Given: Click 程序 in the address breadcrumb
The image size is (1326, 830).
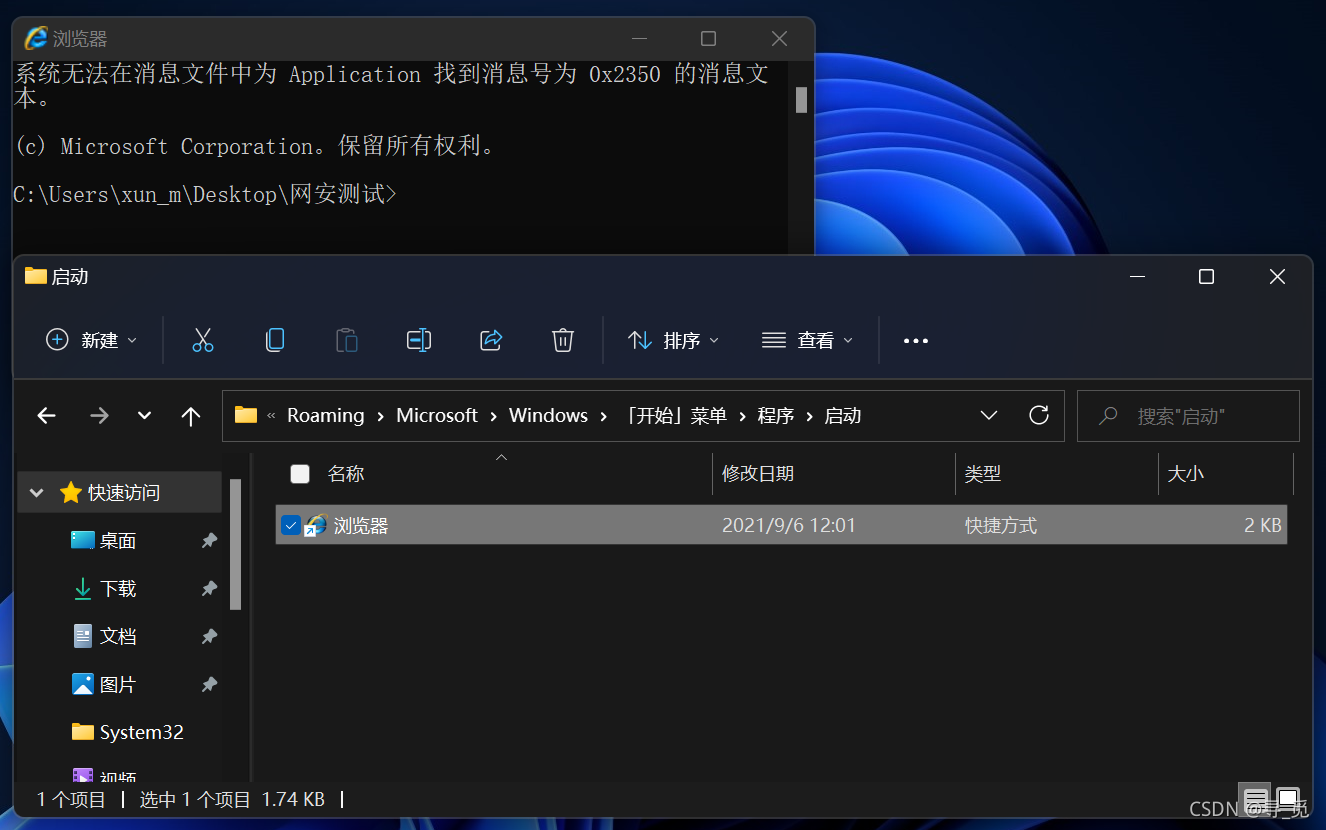Looking at the screenshot, I should click(776, 416).
